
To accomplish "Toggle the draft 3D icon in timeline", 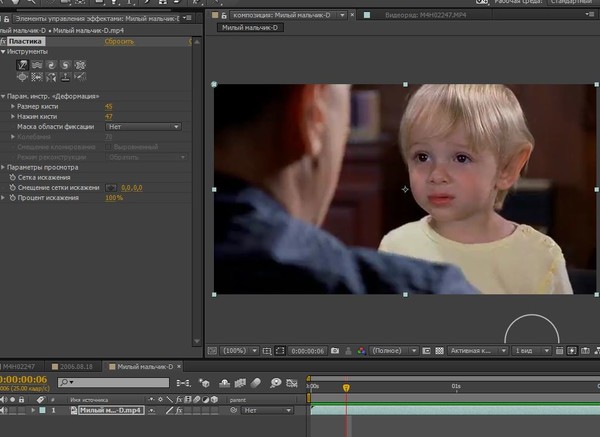I will pos(204,383).
